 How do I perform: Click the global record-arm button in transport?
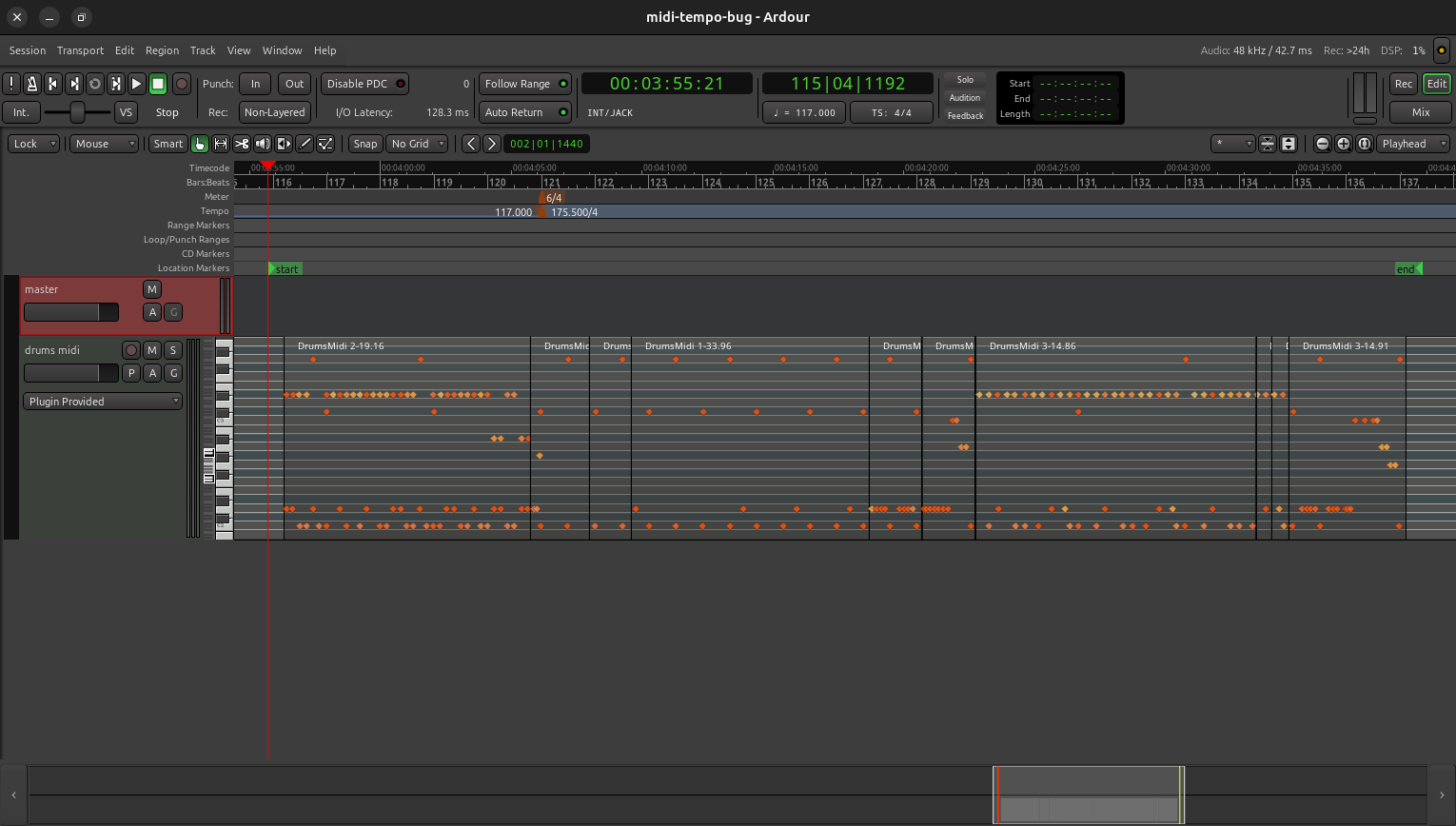[x=182, y=84]
